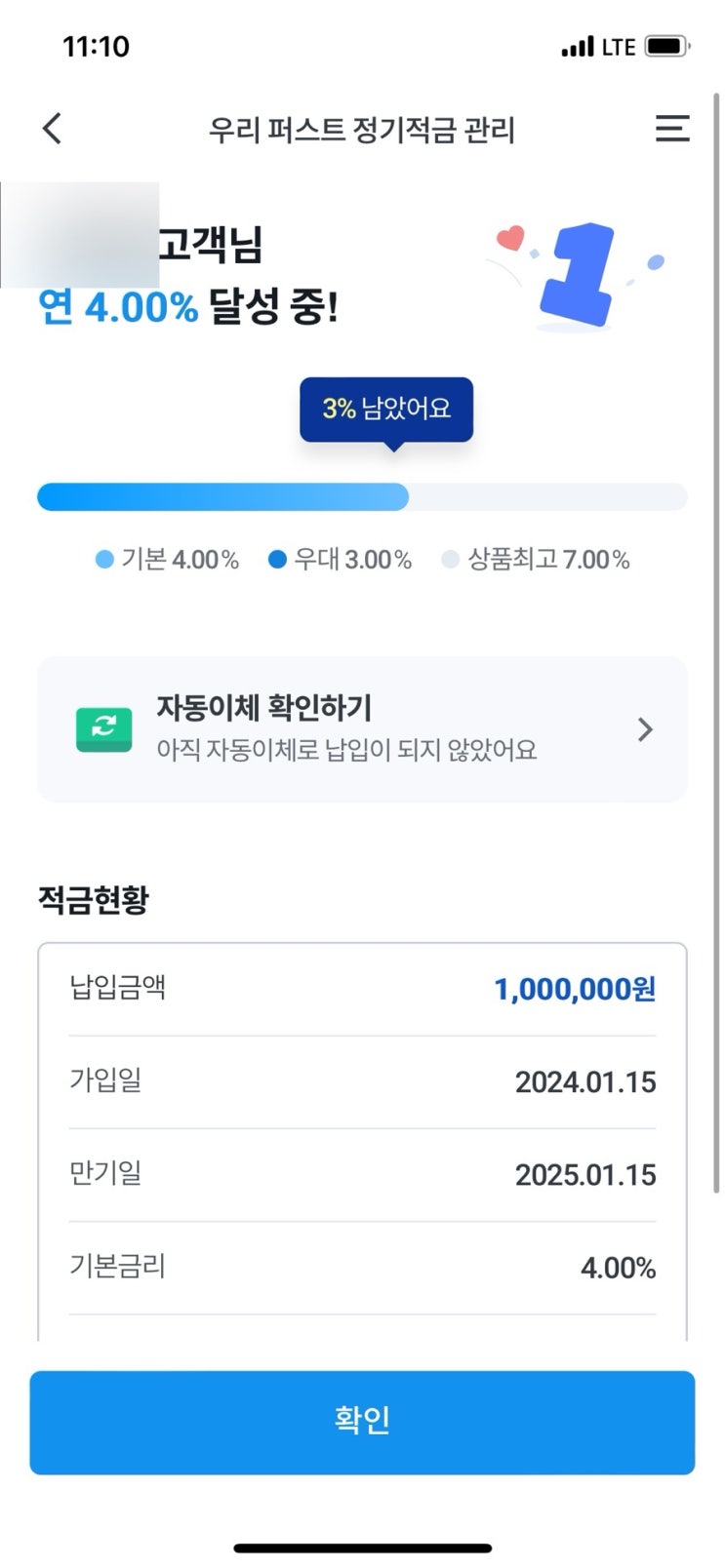Open the 자동이체 확인하기 card
Viewport: 725px width, 1568px height.
[x=362, y=729]
